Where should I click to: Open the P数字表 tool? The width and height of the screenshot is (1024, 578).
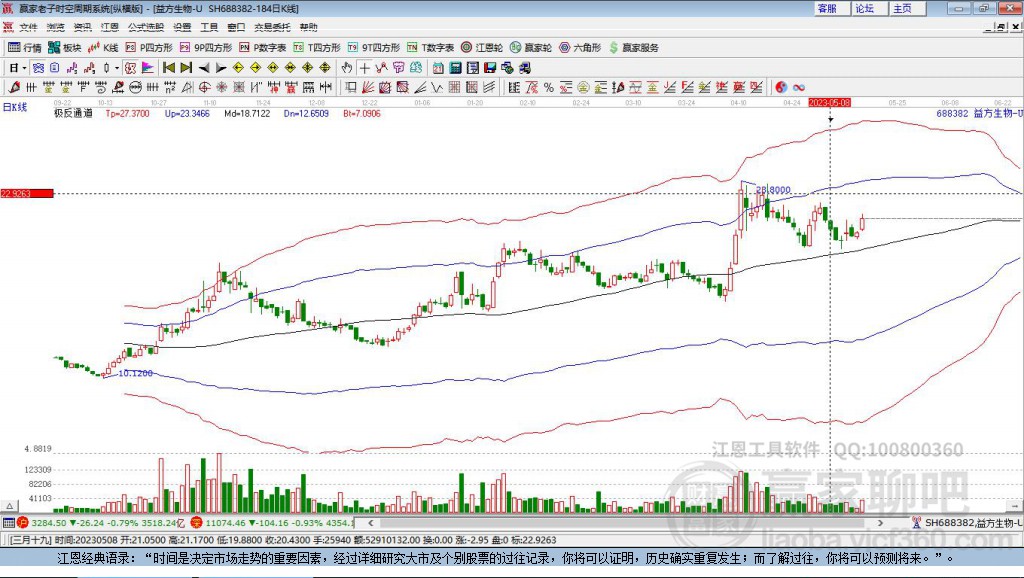(263, 48)
